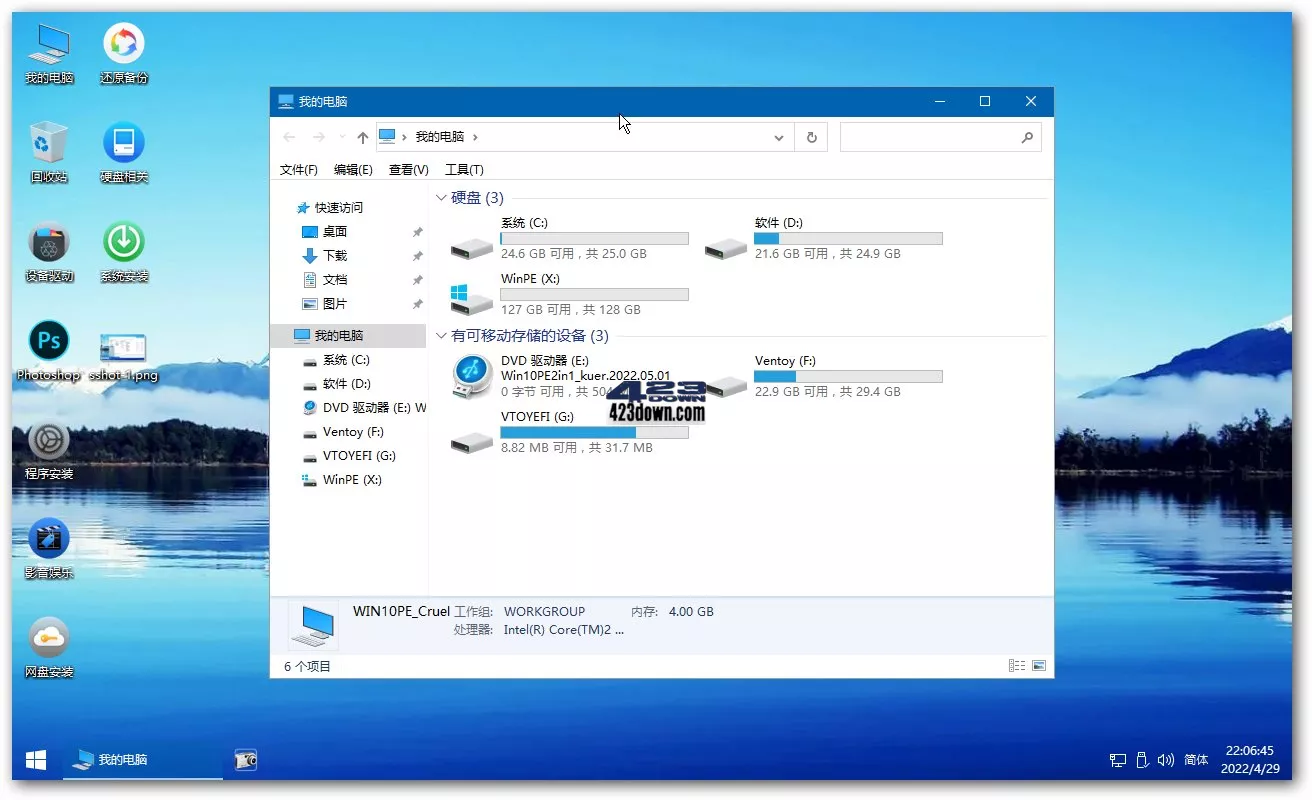Unpin 图片 from Quick access
Screen dimensions: 1312x800
417,303
